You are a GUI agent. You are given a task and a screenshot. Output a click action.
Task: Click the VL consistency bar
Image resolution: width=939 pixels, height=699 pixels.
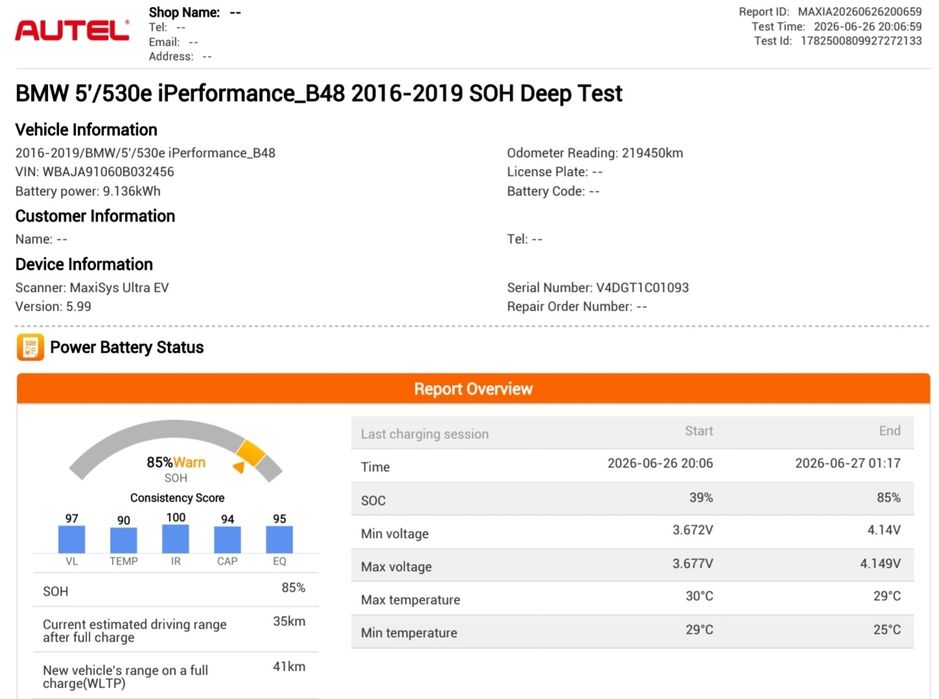coord(71,539)
